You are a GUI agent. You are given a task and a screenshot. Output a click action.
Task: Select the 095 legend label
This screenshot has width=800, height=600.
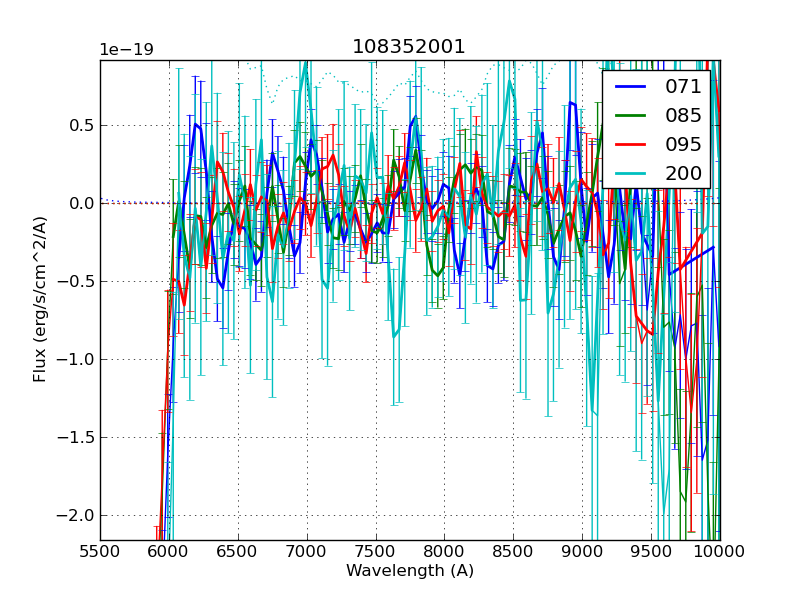[683, 144]
